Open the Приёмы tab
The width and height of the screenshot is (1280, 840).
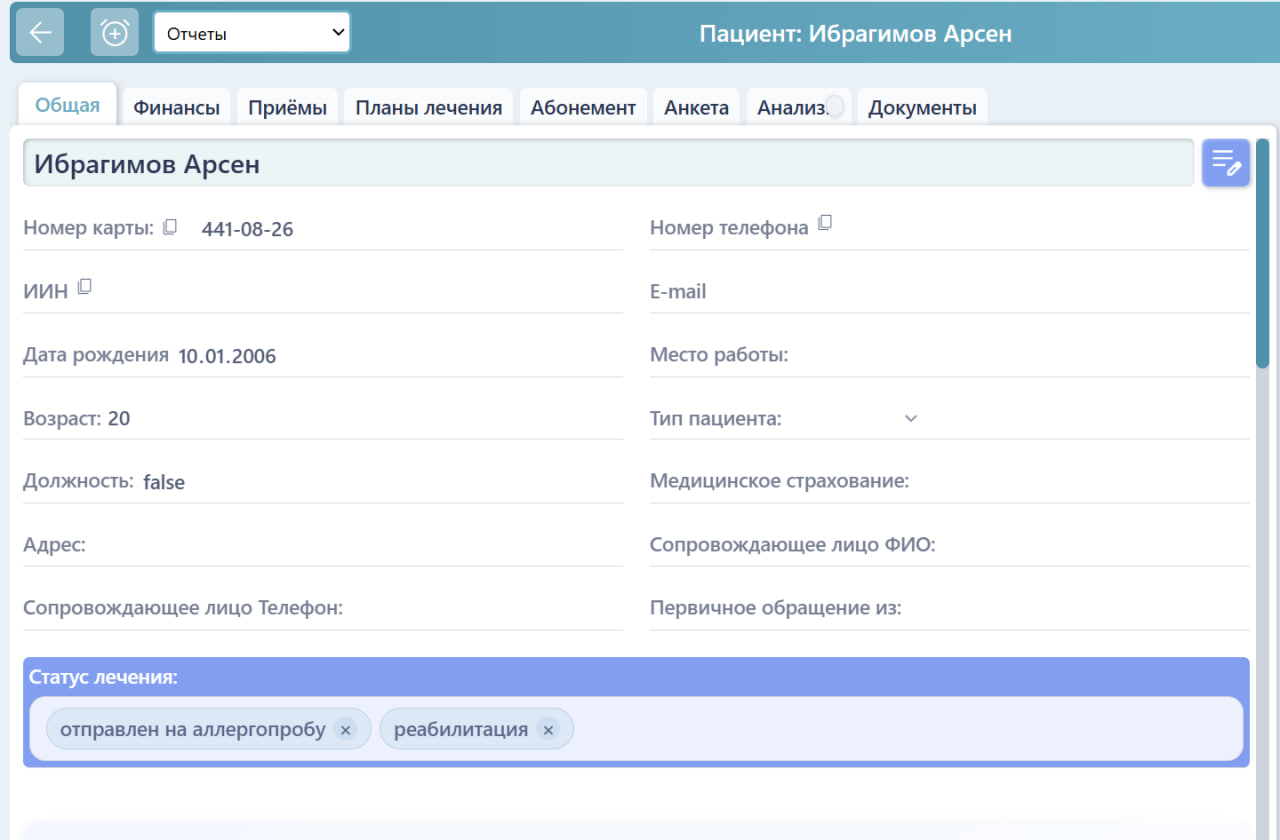288,108
